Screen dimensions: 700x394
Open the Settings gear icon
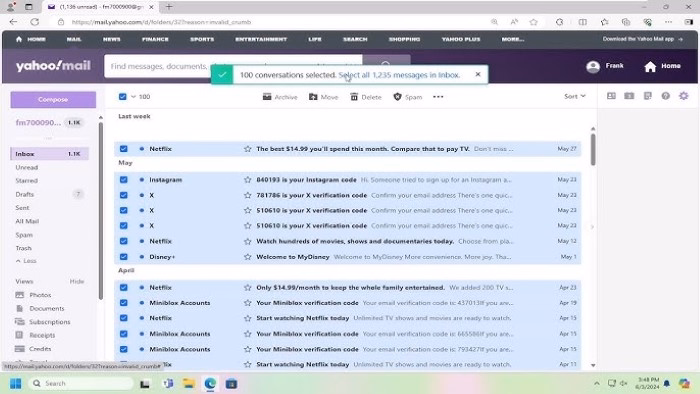[x=683, y=96]
